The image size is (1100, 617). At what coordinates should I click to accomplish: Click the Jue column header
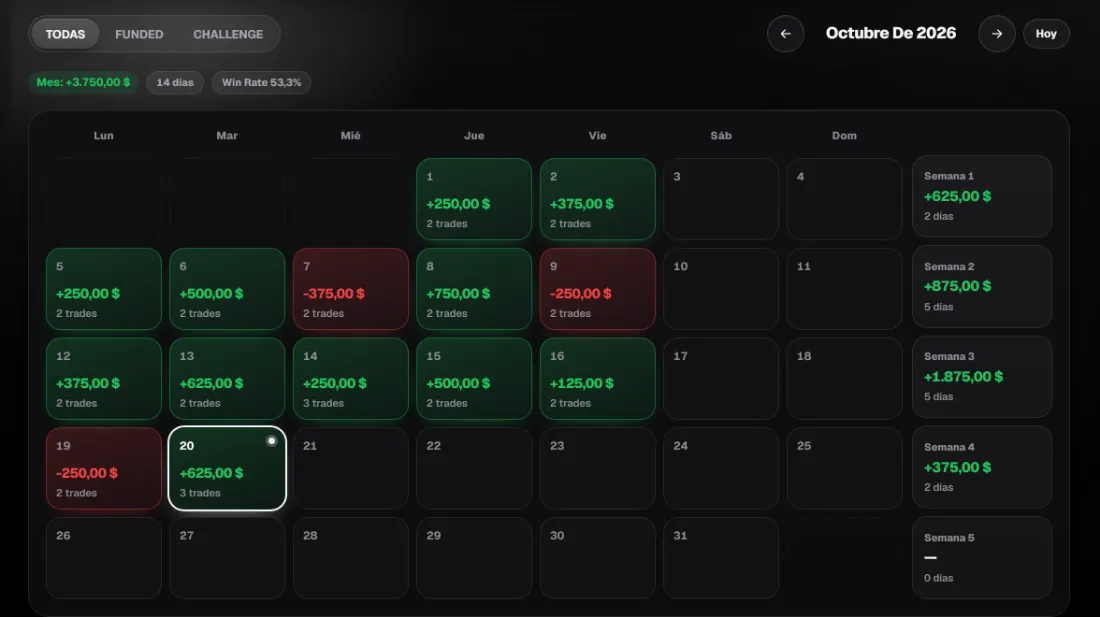pyautogui.click(x=474, y=135)
